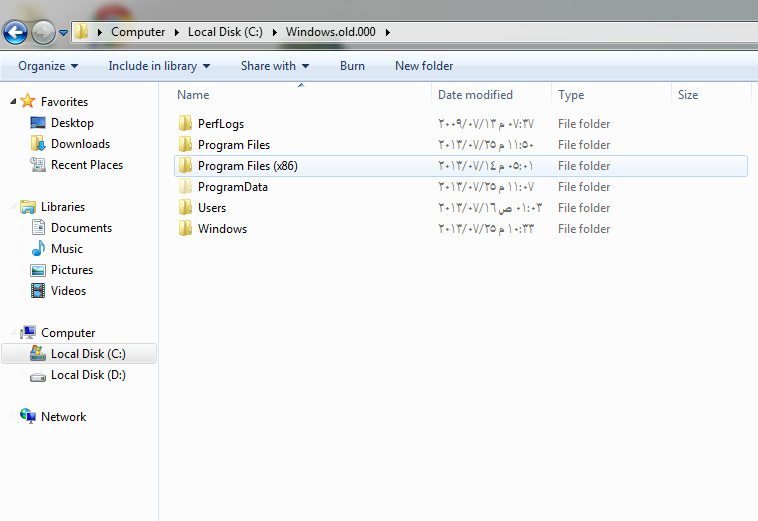Go back with the blue Back arrow
This screenshot has height=521, width=758.
click(15, 32)
